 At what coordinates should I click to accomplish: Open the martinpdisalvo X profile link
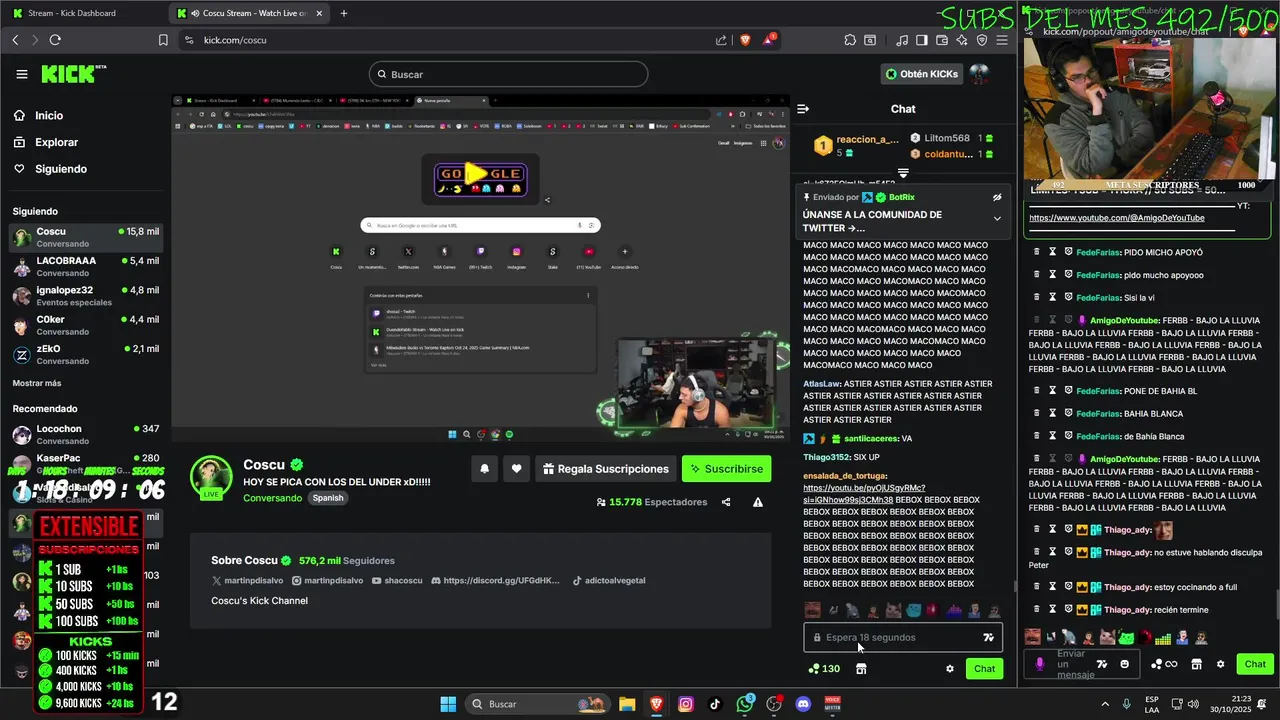pyautogui.click(x=247, y=581)
